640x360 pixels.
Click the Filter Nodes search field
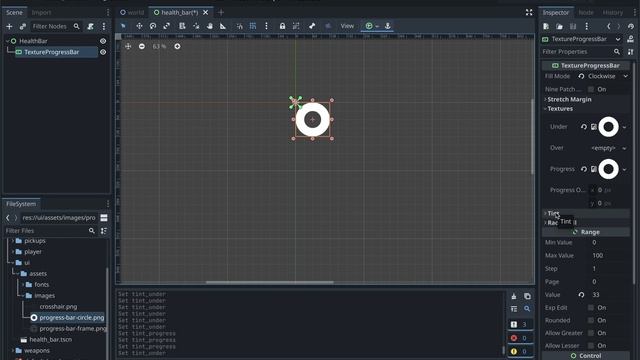(x=56, y=27)
